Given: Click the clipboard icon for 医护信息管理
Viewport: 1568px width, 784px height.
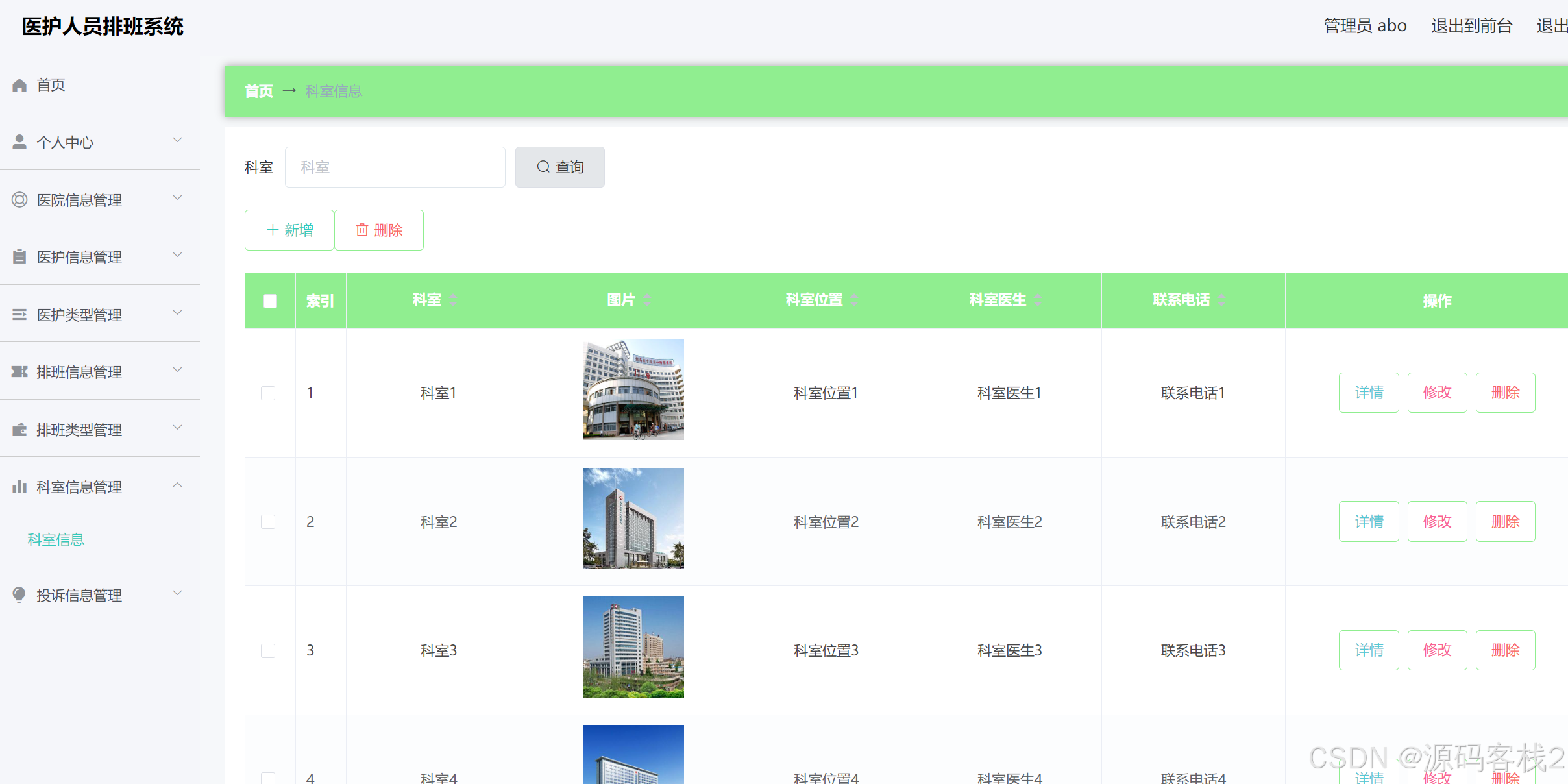Looking at the screenshot, I should click(x=19, y=257).
